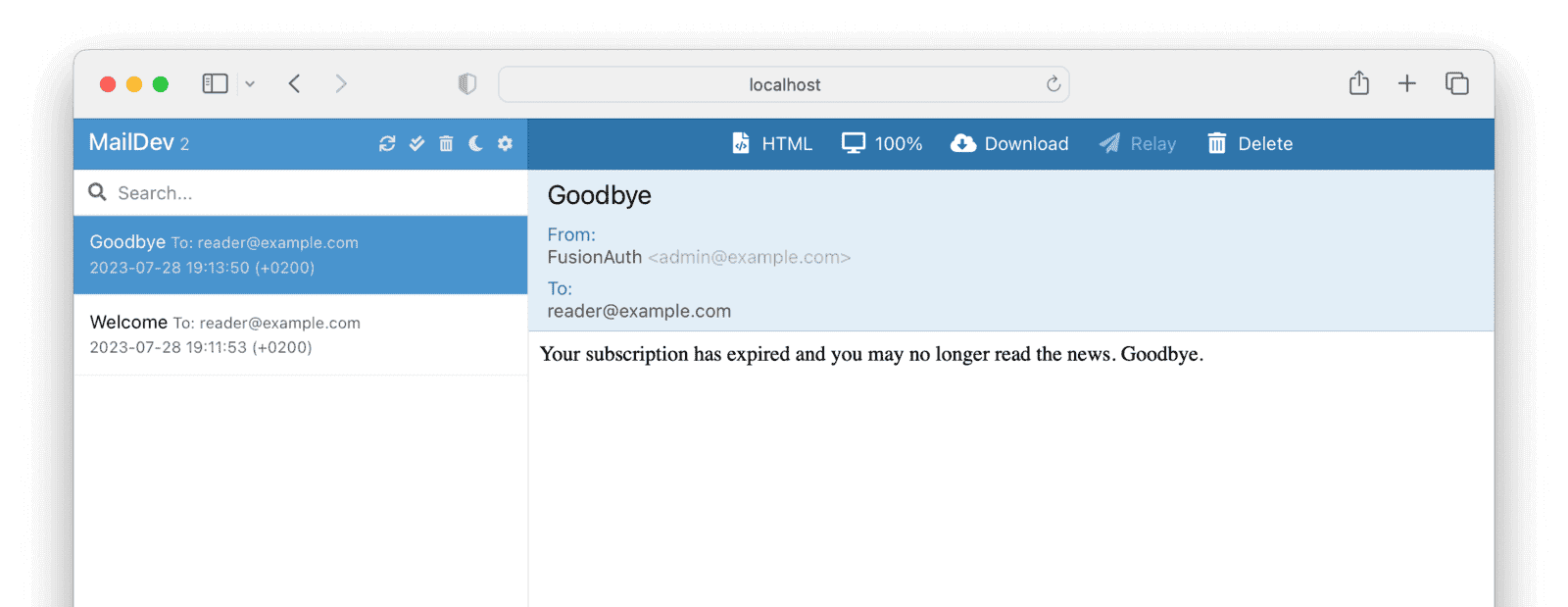
Task: Go back in browser history
Action: pyautogui.click(x=294, y=84)
